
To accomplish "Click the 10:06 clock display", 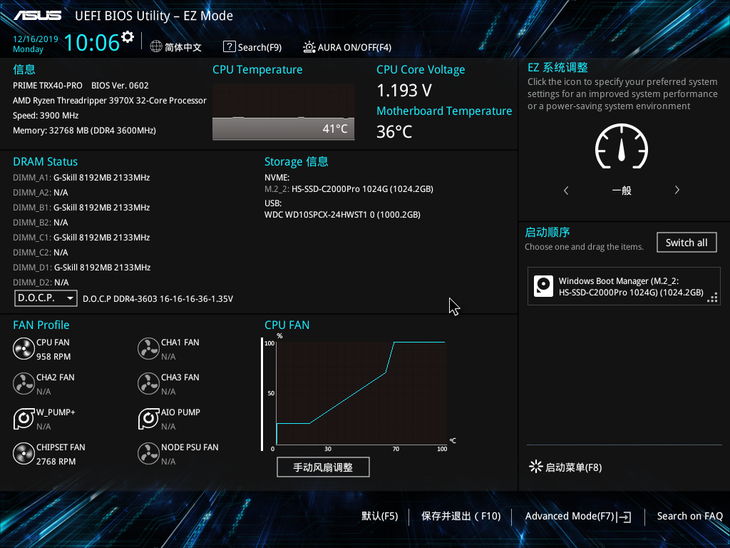I will coord(92,43).
